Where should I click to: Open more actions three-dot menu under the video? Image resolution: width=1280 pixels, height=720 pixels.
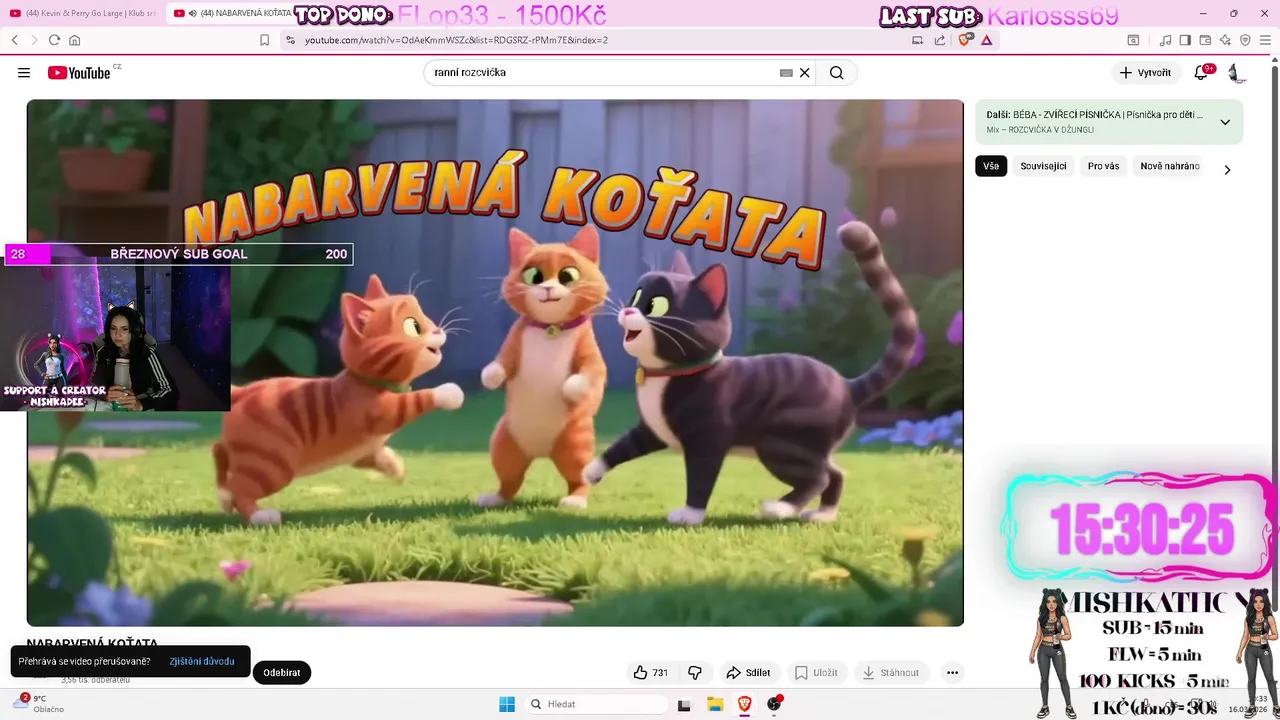point(952,673)
